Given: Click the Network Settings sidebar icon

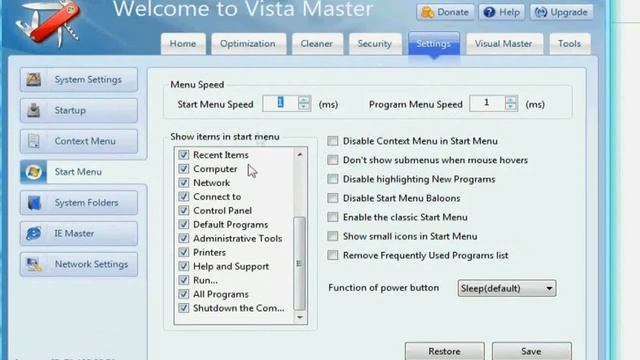Looking at the screenshot, I should (34, 264).
